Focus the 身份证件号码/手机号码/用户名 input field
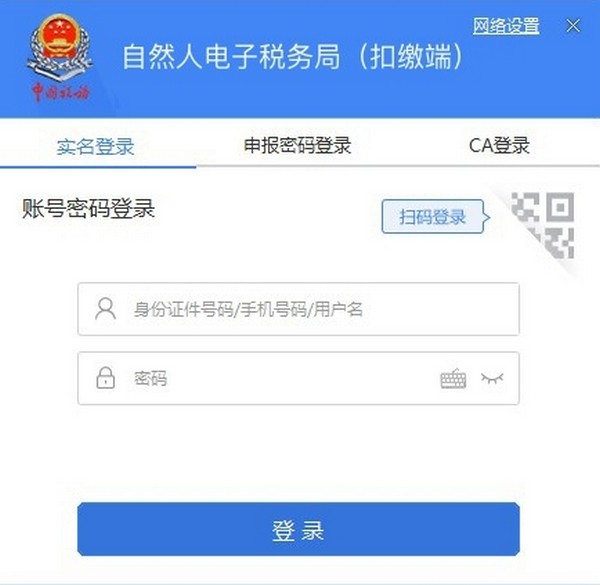 pyautogui.click(x=298, y=309)
